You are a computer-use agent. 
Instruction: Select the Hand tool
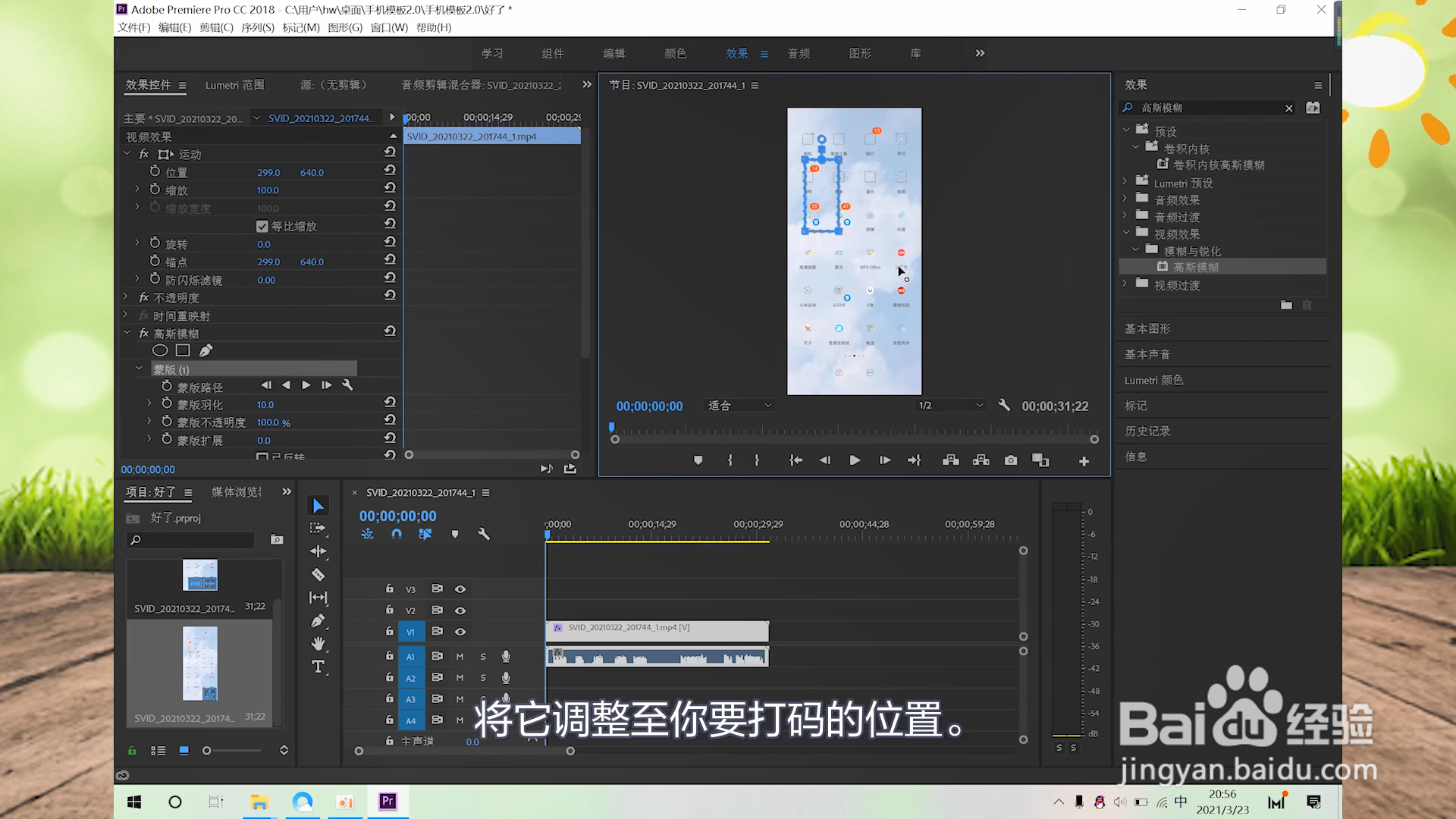[x=318, y=644]
